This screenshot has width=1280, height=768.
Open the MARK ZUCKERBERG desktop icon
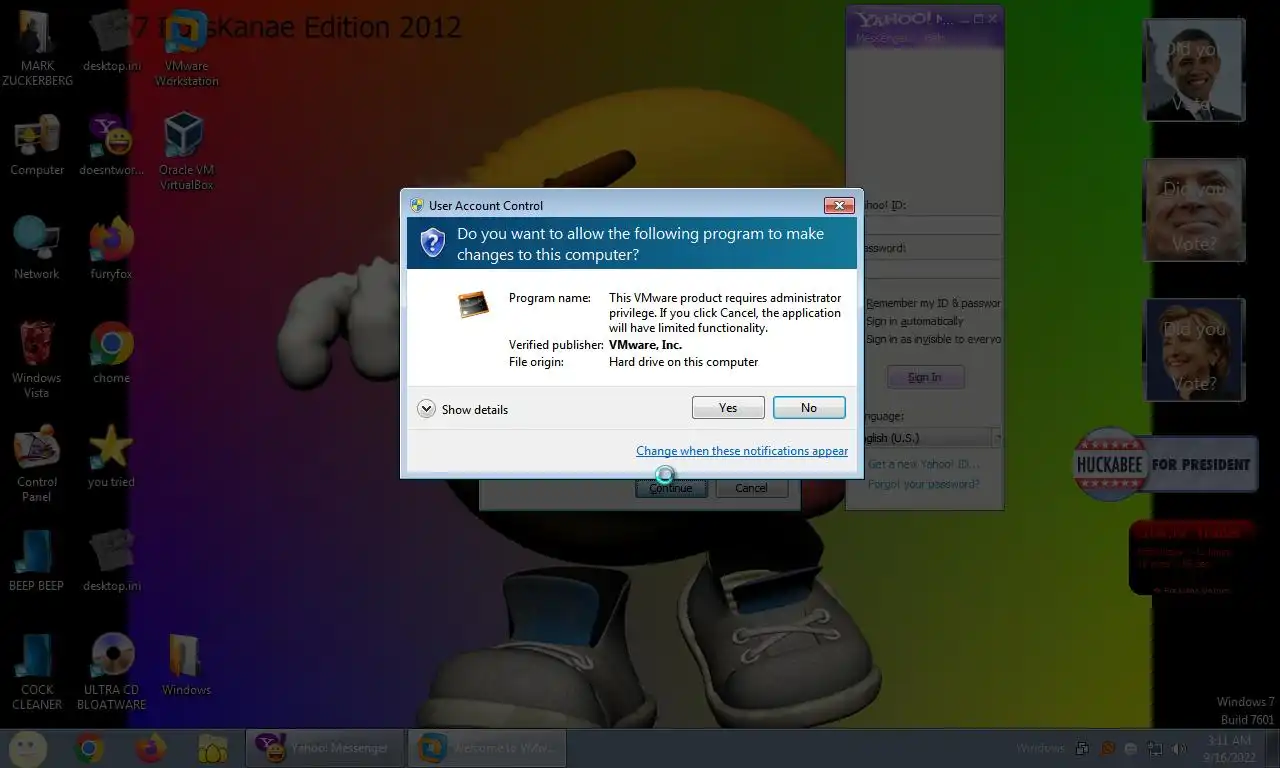[37, 48]
